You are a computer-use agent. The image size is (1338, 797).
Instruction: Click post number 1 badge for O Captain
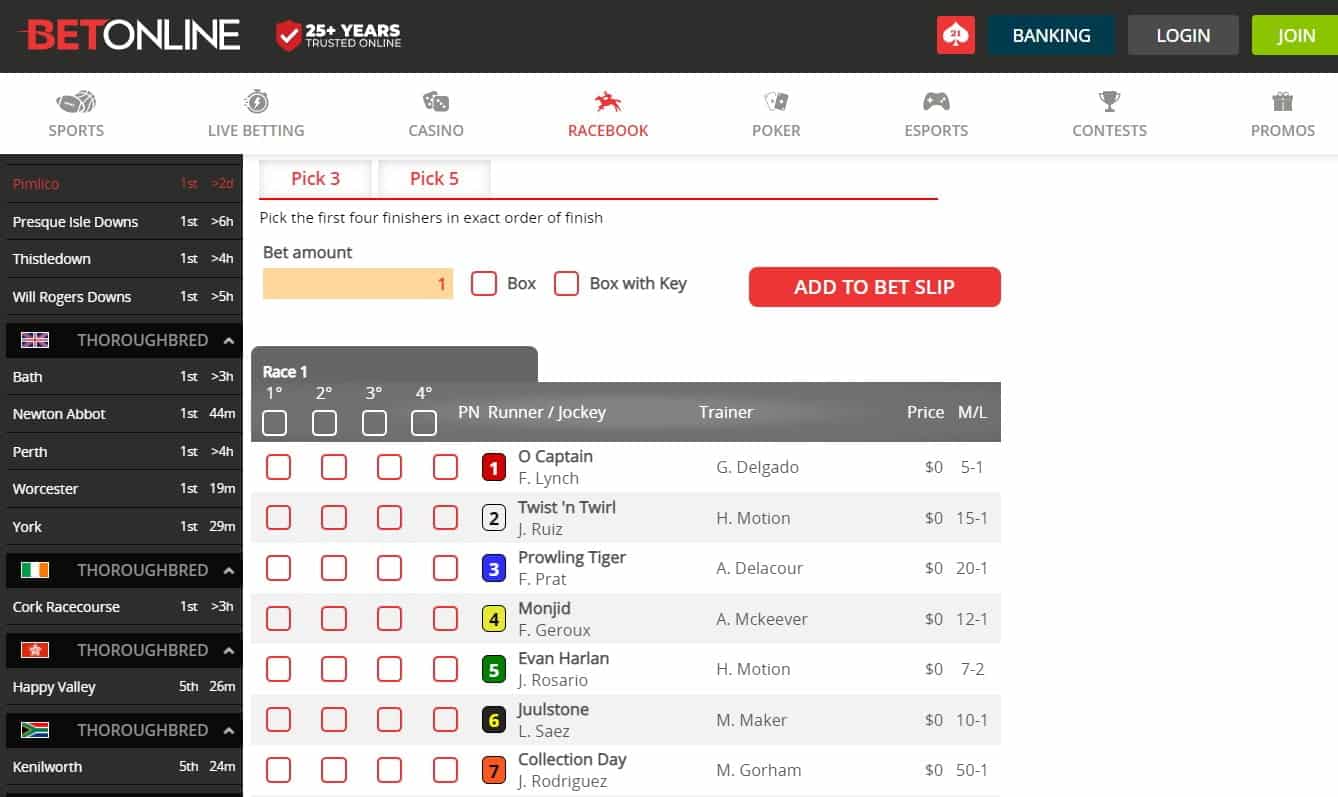494,467
